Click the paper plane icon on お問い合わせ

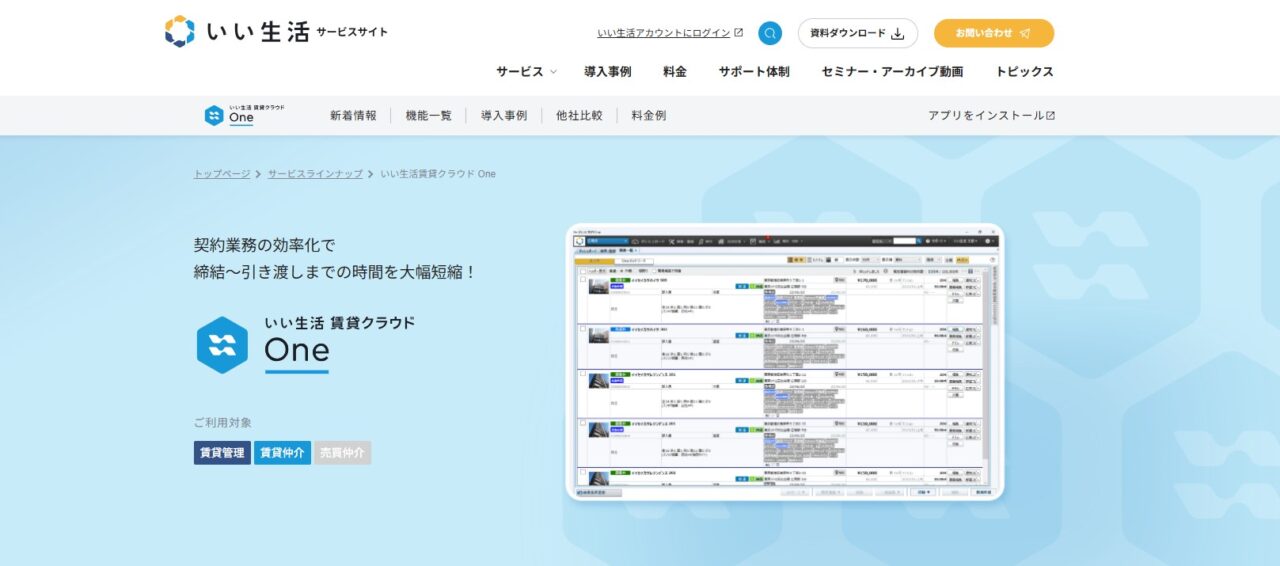[x=1025, y=33]
